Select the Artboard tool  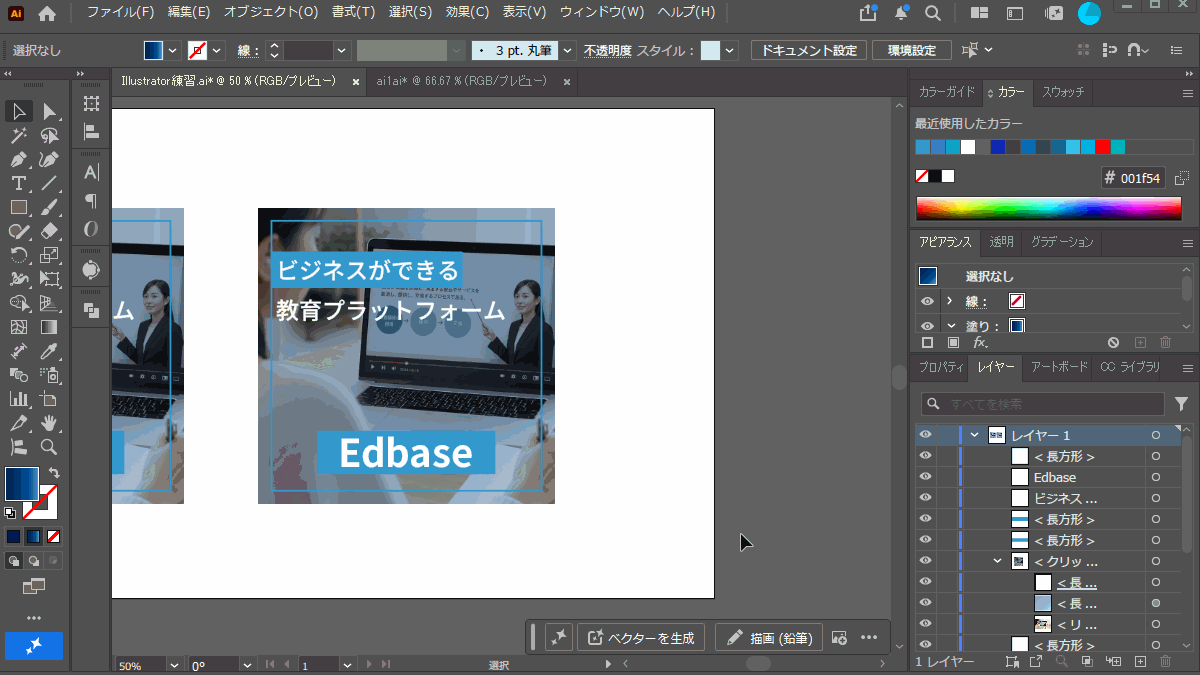point(49,399)
